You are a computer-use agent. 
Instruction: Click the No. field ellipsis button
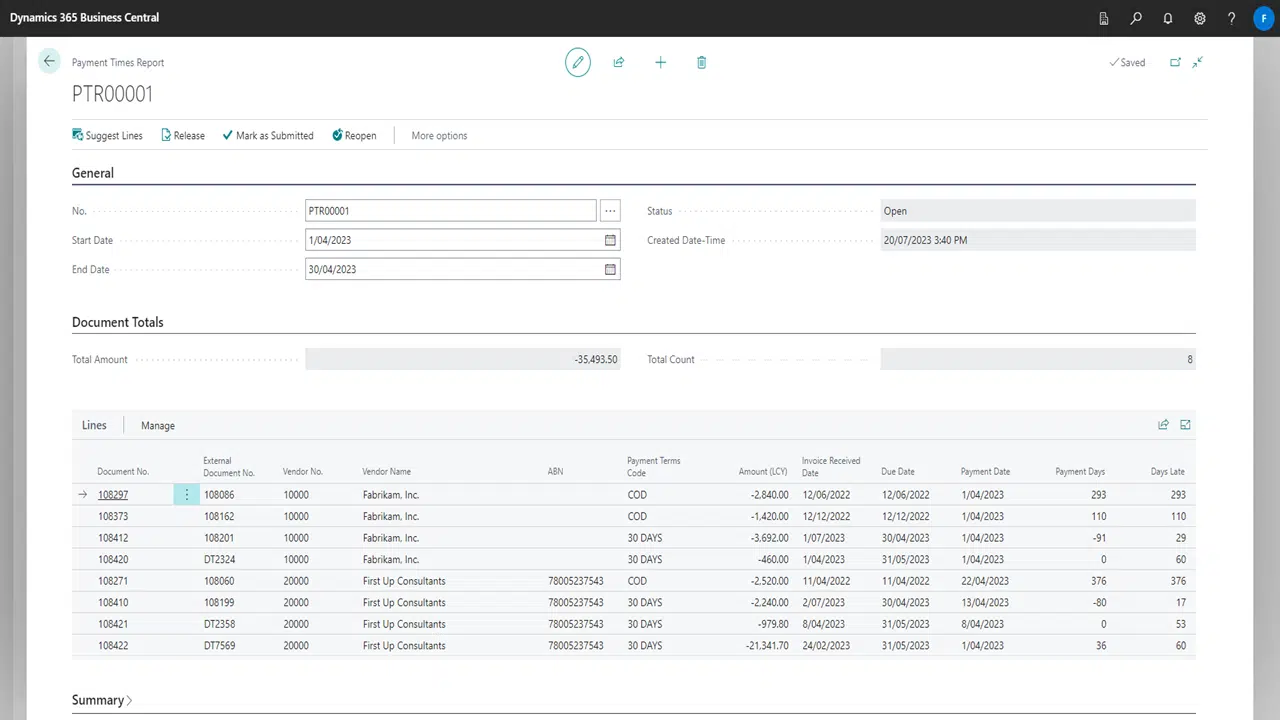(x=610, y=211)
